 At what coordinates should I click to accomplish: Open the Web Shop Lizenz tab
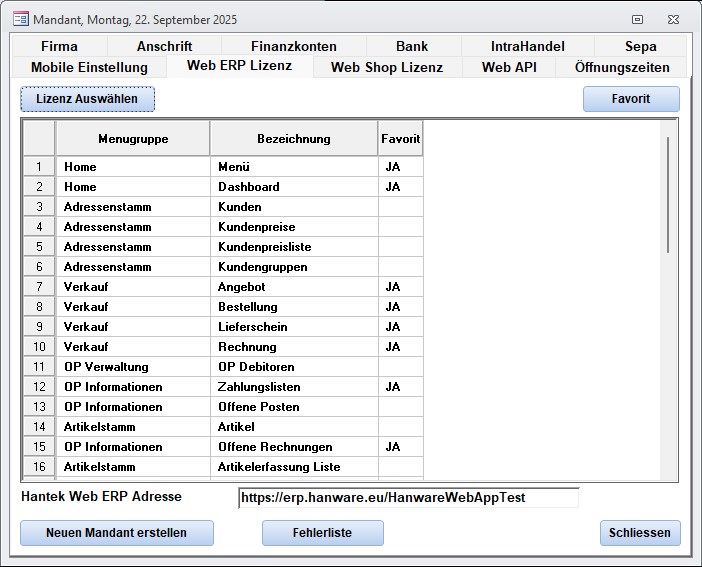tap(386, 67)
